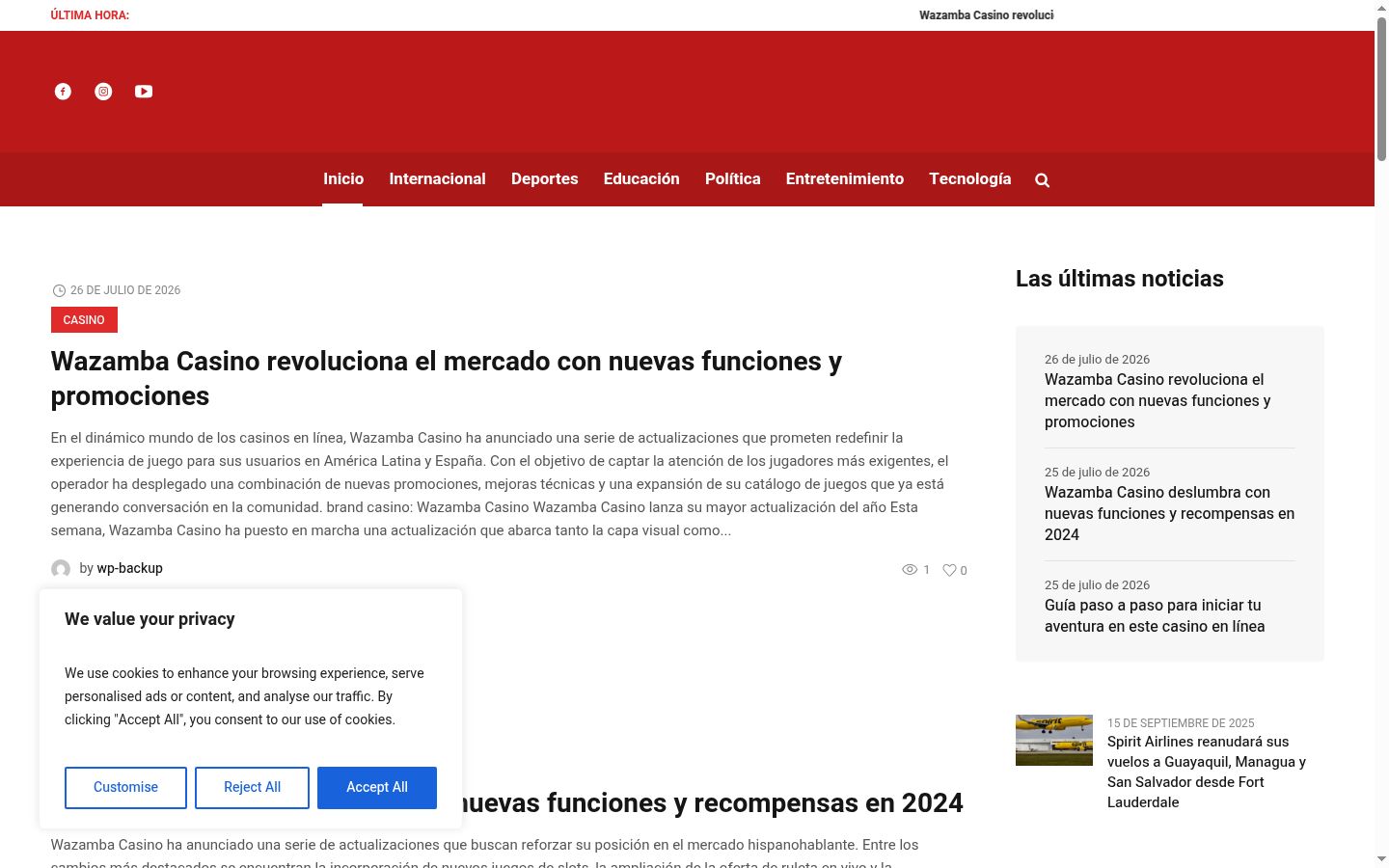Click the wp-backup author avatar

(61, 569)
